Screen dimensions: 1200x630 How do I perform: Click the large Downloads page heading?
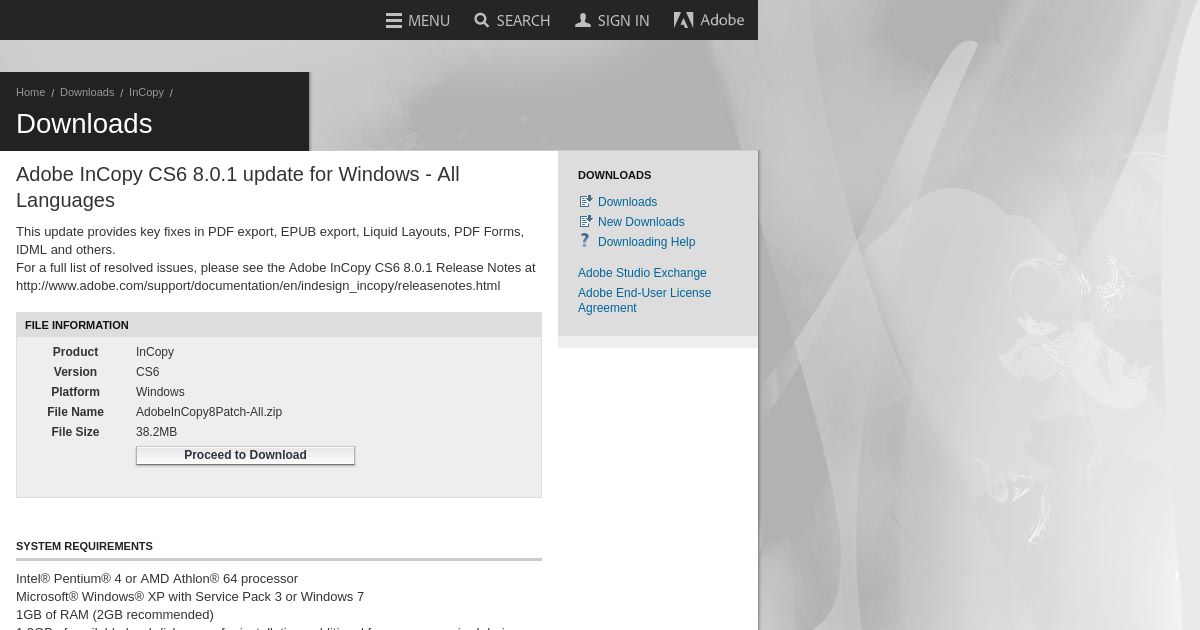click(84, 124)
